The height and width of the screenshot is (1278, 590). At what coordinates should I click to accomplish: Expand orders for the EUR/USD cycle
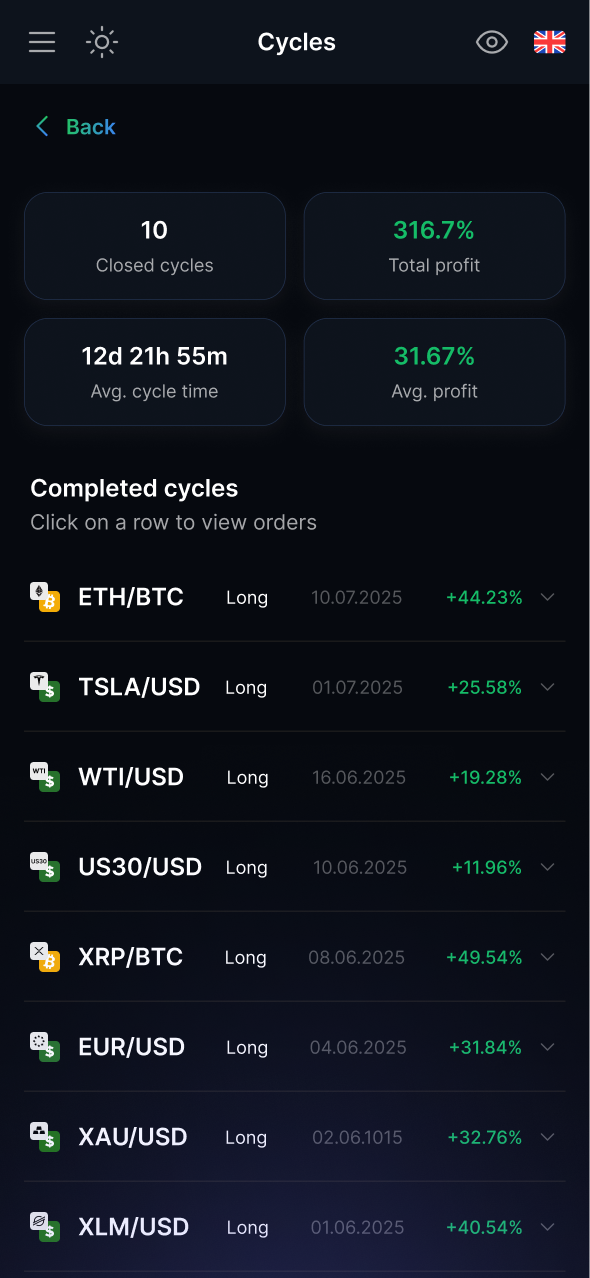coord(547,1047)
